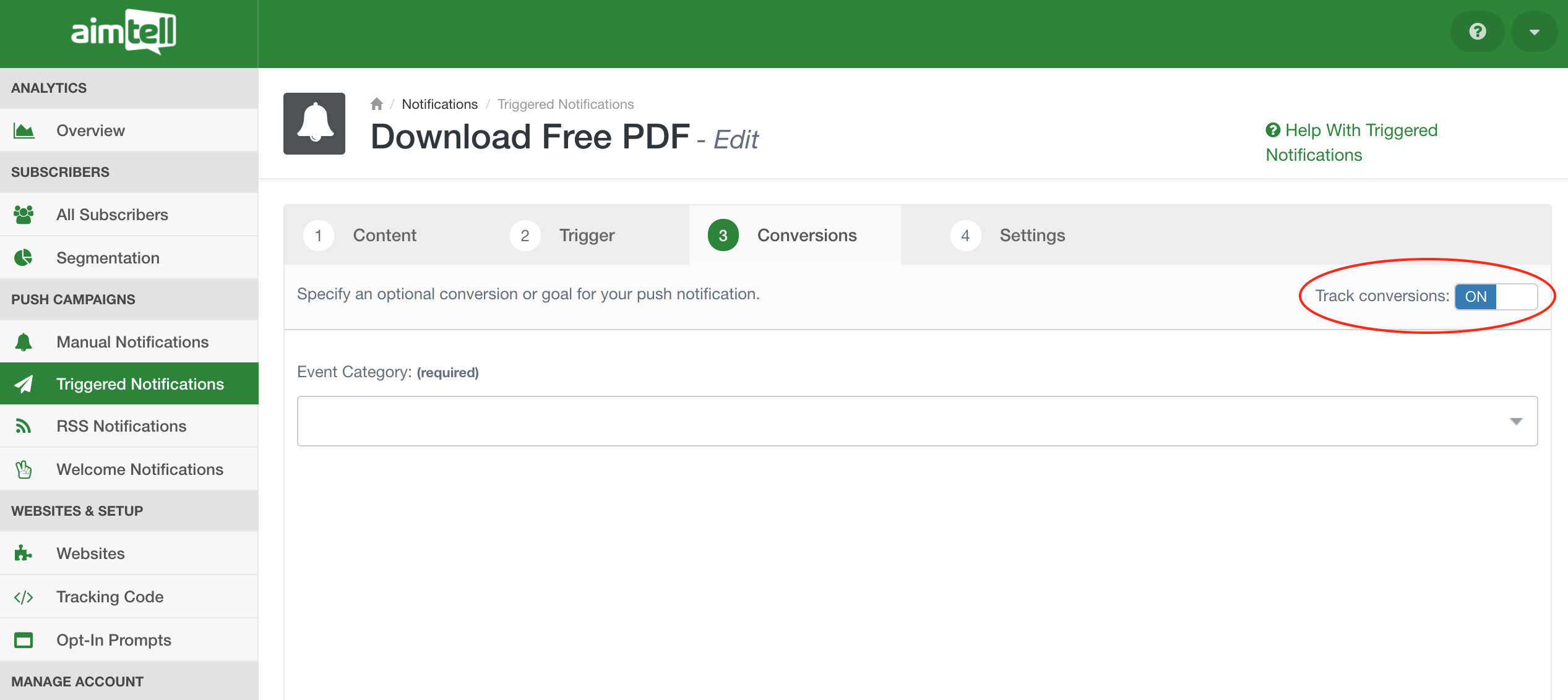Switch to the Content step tab
The width and height of the screenshot is (1568, 700).
pos(384,236)
